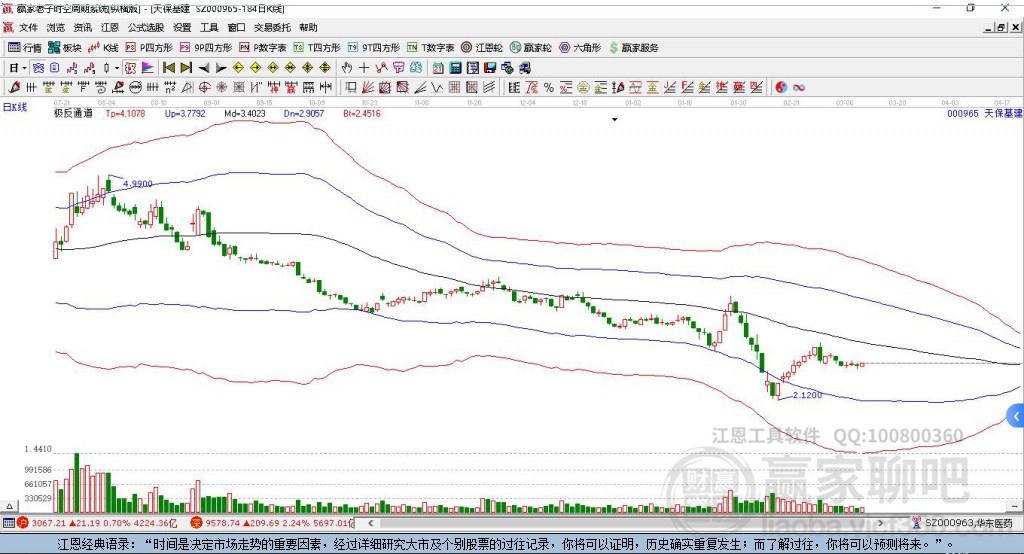Jump to first bar with skip-back arrow
This screenshot has height=554, width=1024.
tap(168, 68)
